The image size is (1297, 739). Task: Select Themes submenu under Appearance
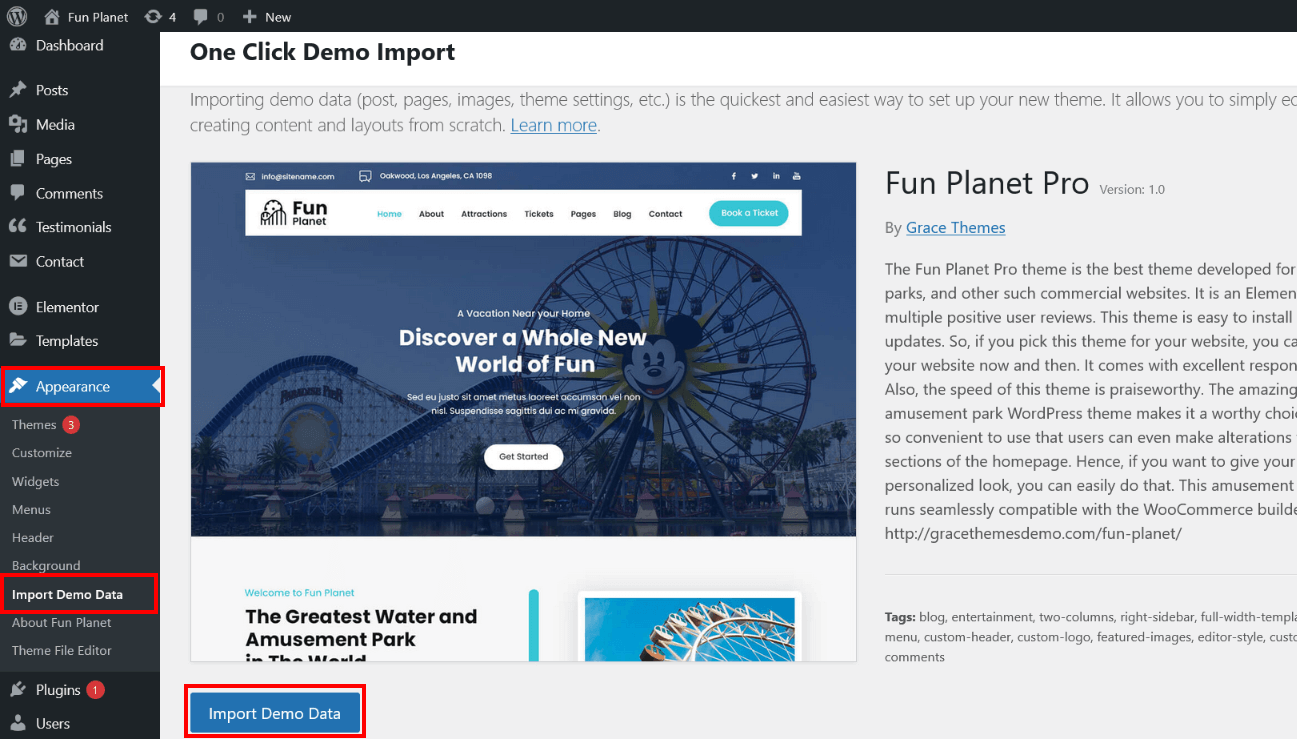tap(34, 425)
